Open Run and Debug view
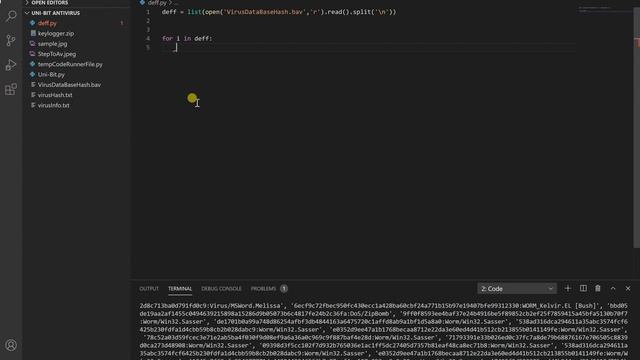The height and width of the screenshot is (360, 640). pyautogui.click(x=11, y=64)
